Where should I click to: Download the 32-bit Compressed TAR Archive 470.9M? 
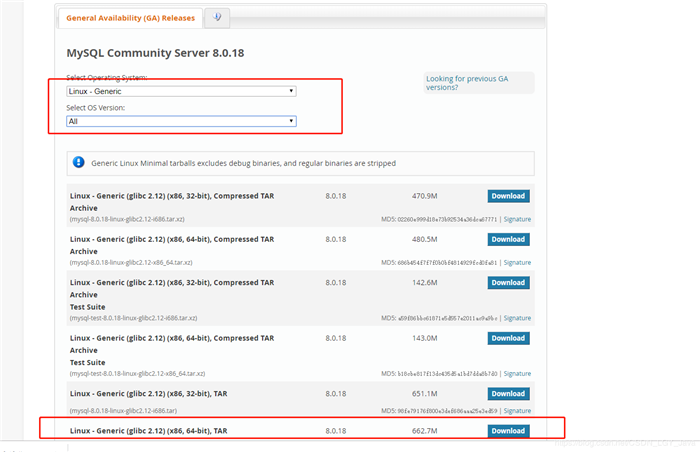(x=508, y=196)
